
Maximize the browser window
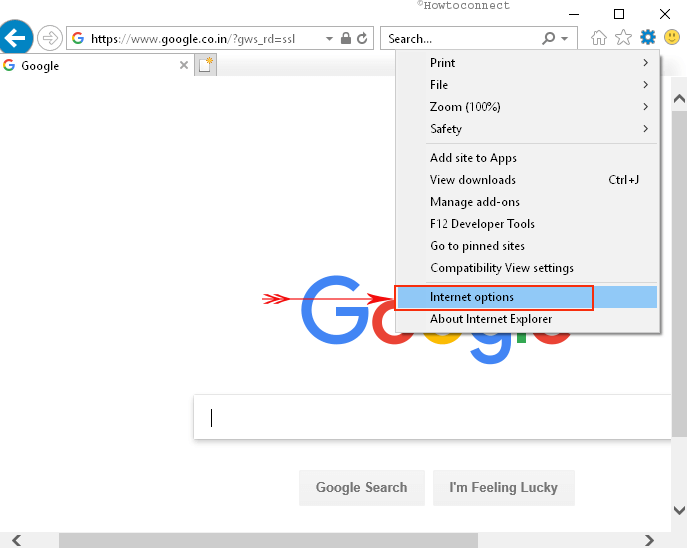click(619, 14)
